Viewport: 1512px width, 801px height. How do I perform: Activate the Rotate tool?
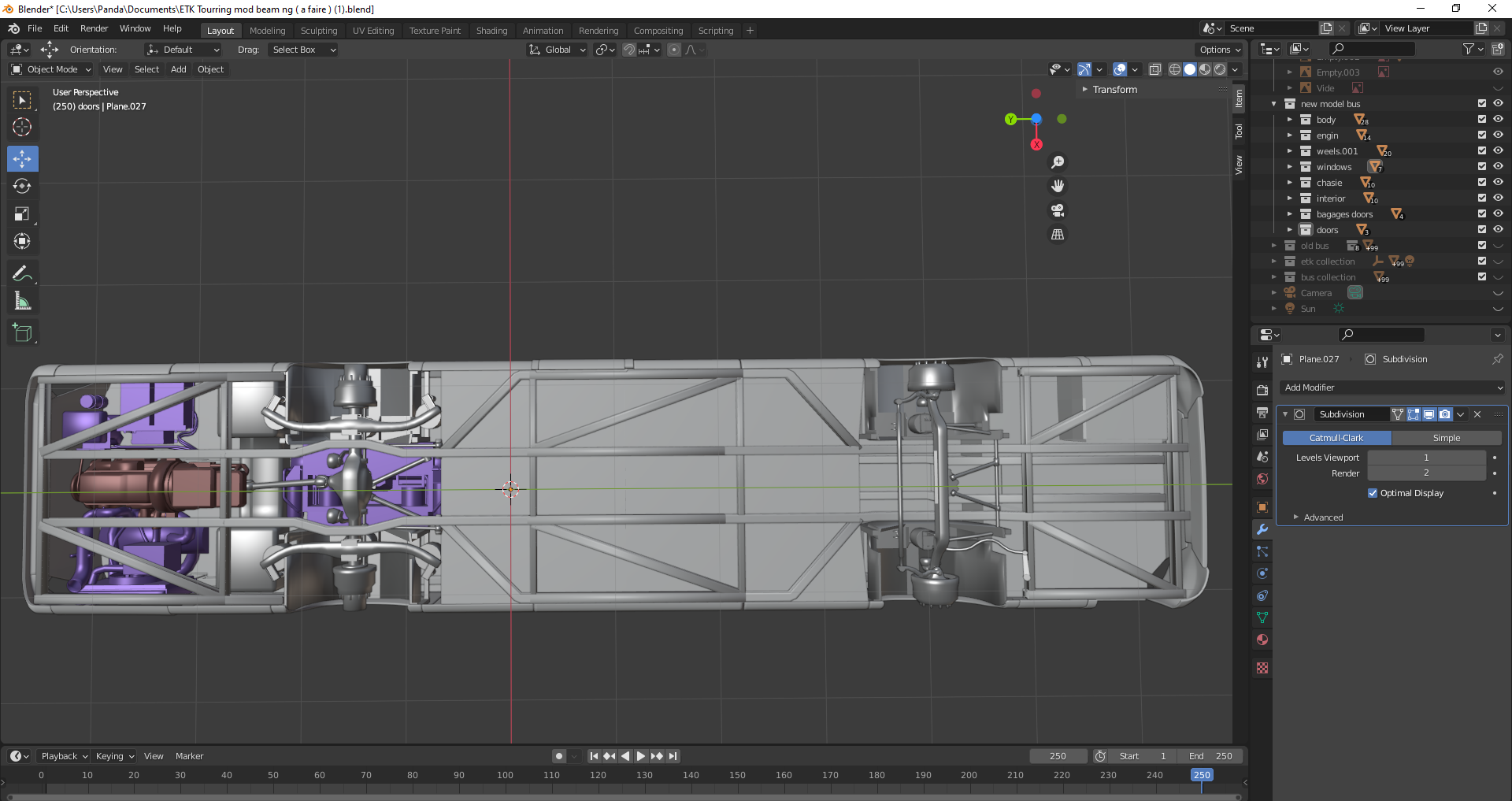(22, 186)
